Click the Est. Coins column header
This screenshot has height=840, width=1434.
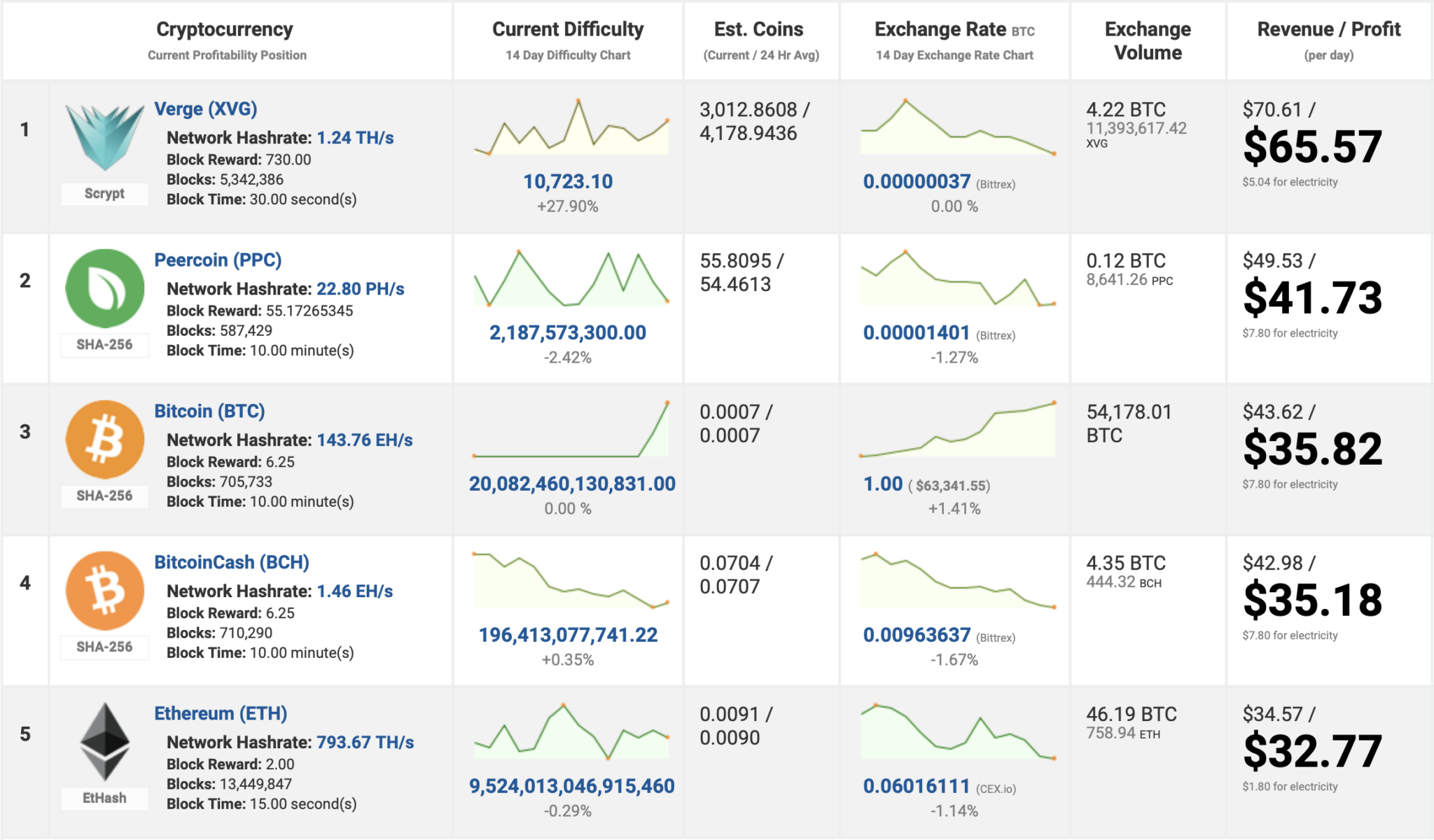point(759,29)
